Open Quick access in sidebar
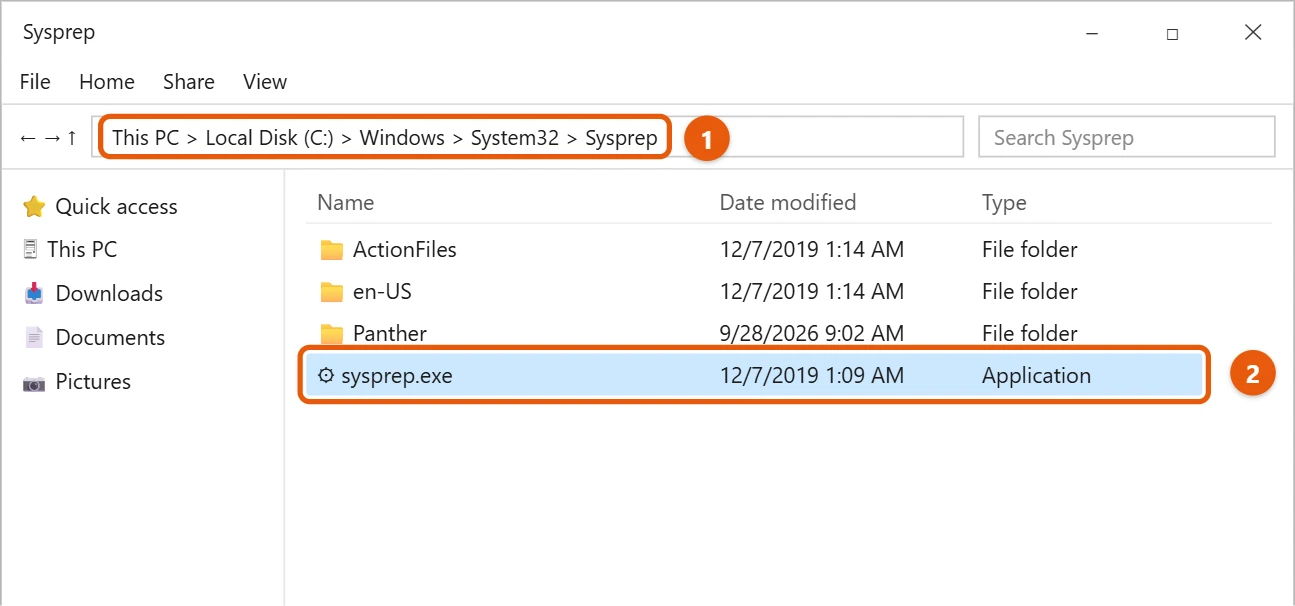1295x606 pixels. [116, 206]
